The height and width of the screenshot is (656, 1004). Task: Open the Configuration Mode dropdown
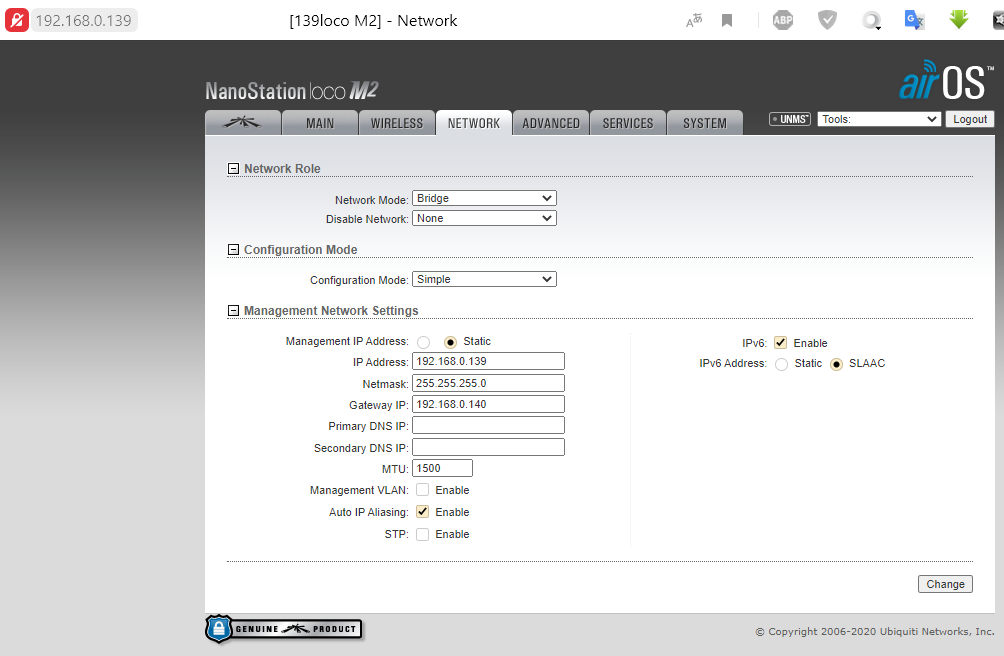(x=484, y=279)
